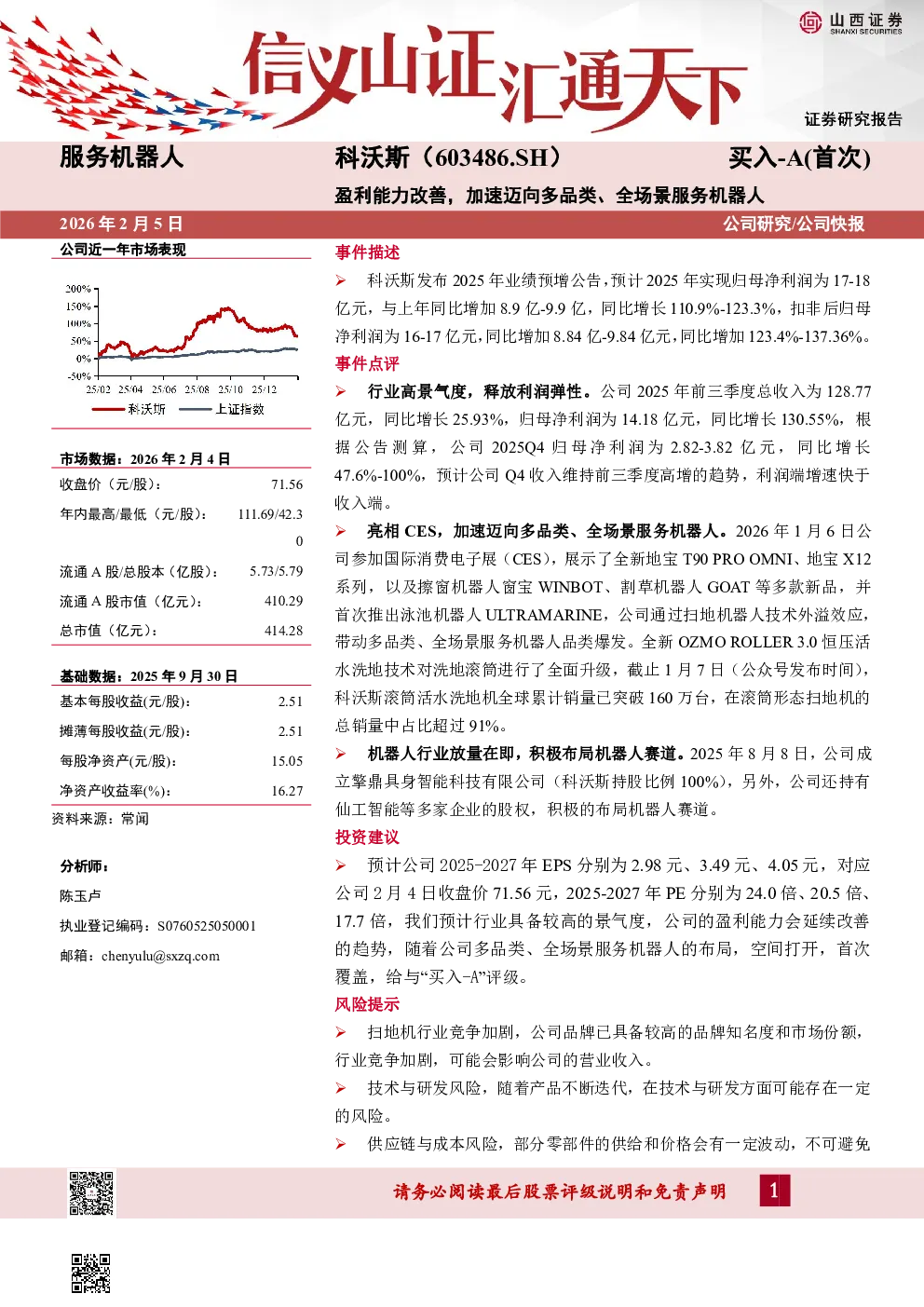Click the QR code below the pink footer
924x1307 pixels.
click(91, 1273)
